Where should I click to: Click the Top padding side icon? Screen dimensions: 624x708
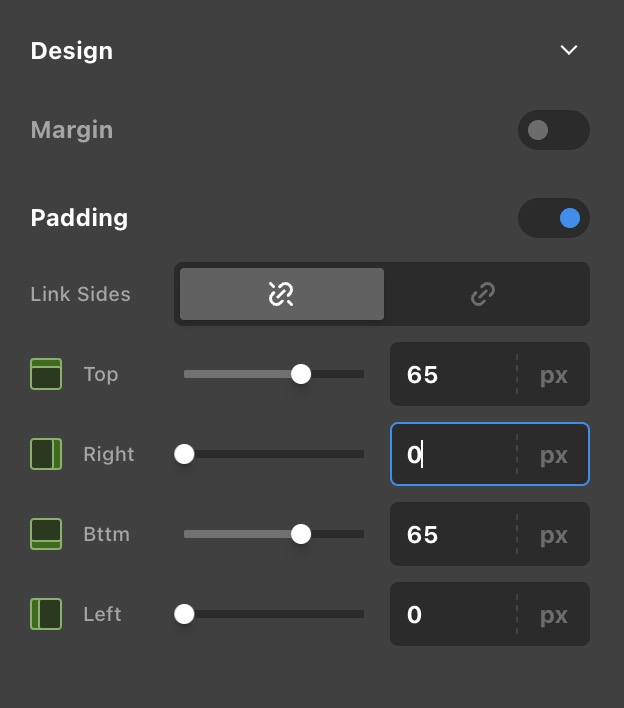46,374
